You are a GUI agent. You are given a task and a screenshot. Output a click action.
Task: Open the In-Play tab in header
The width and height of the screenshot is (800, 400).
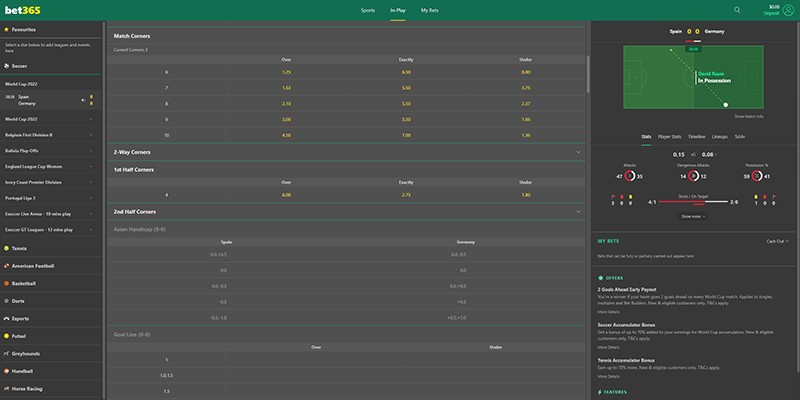(397, 10)
